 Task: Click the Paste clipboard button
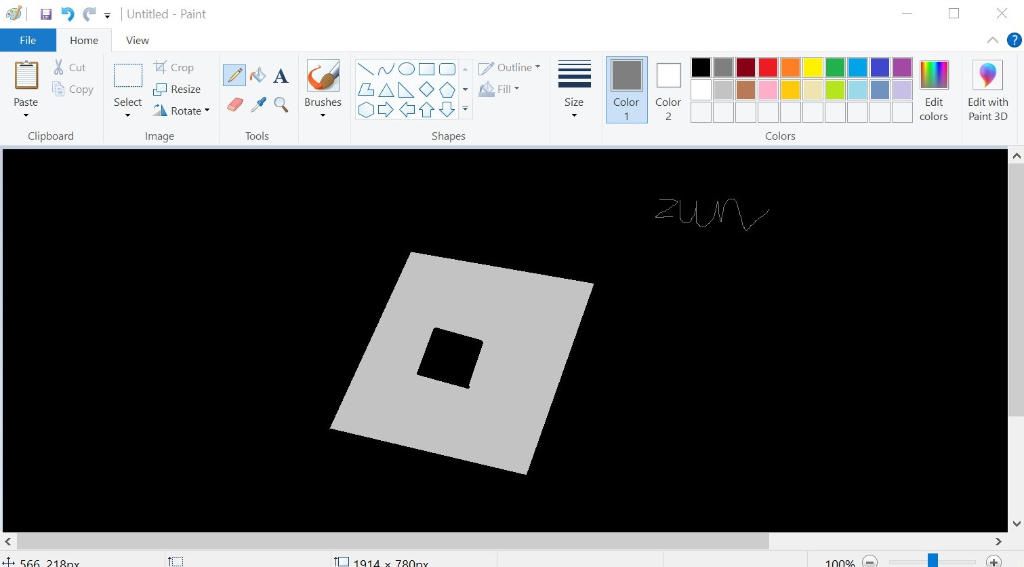pyautogui.click(x=26, y=76)
